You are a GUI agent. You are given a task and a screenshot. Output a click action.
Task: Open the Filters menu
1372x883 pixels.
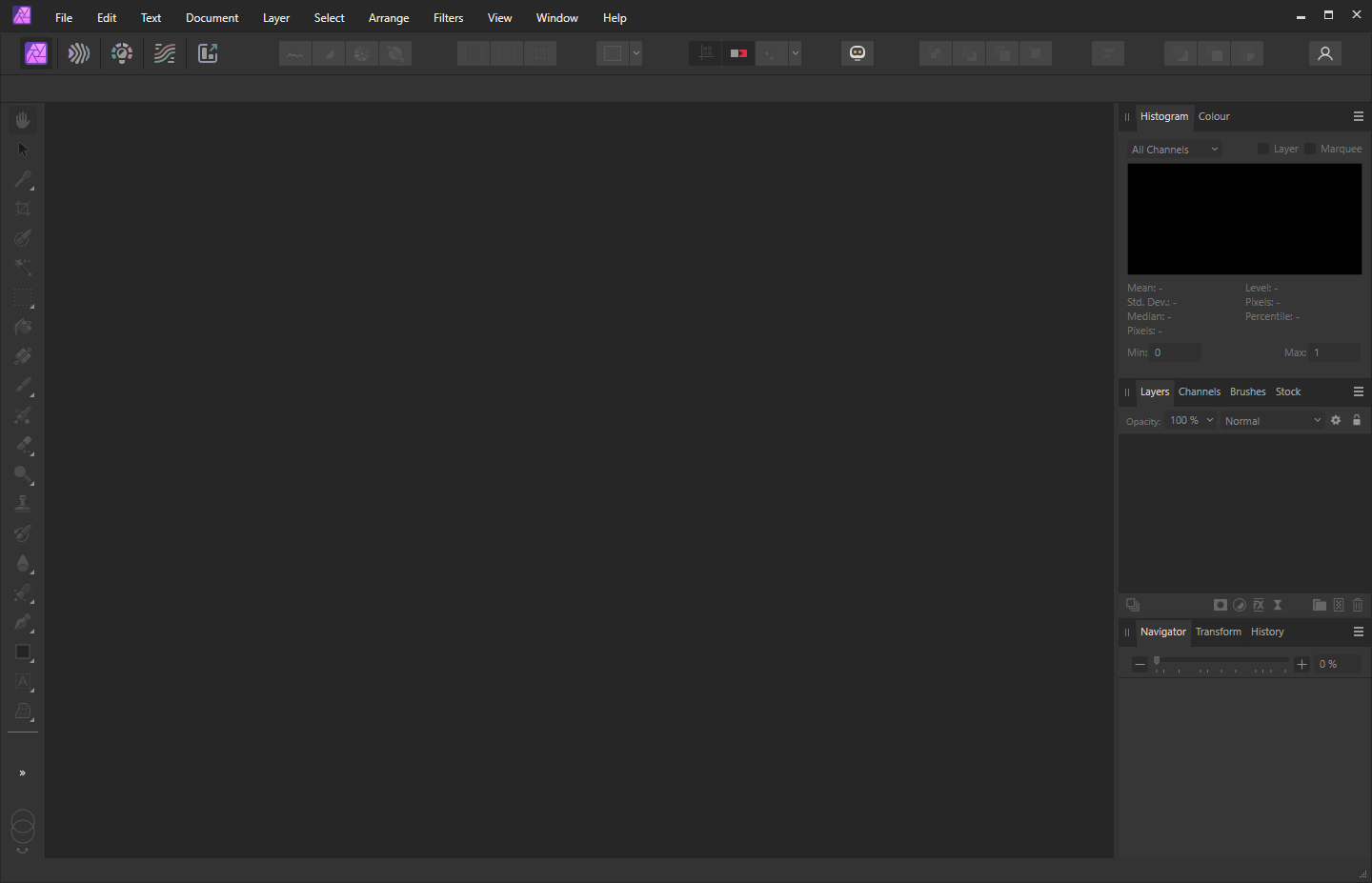click(448, 17)
